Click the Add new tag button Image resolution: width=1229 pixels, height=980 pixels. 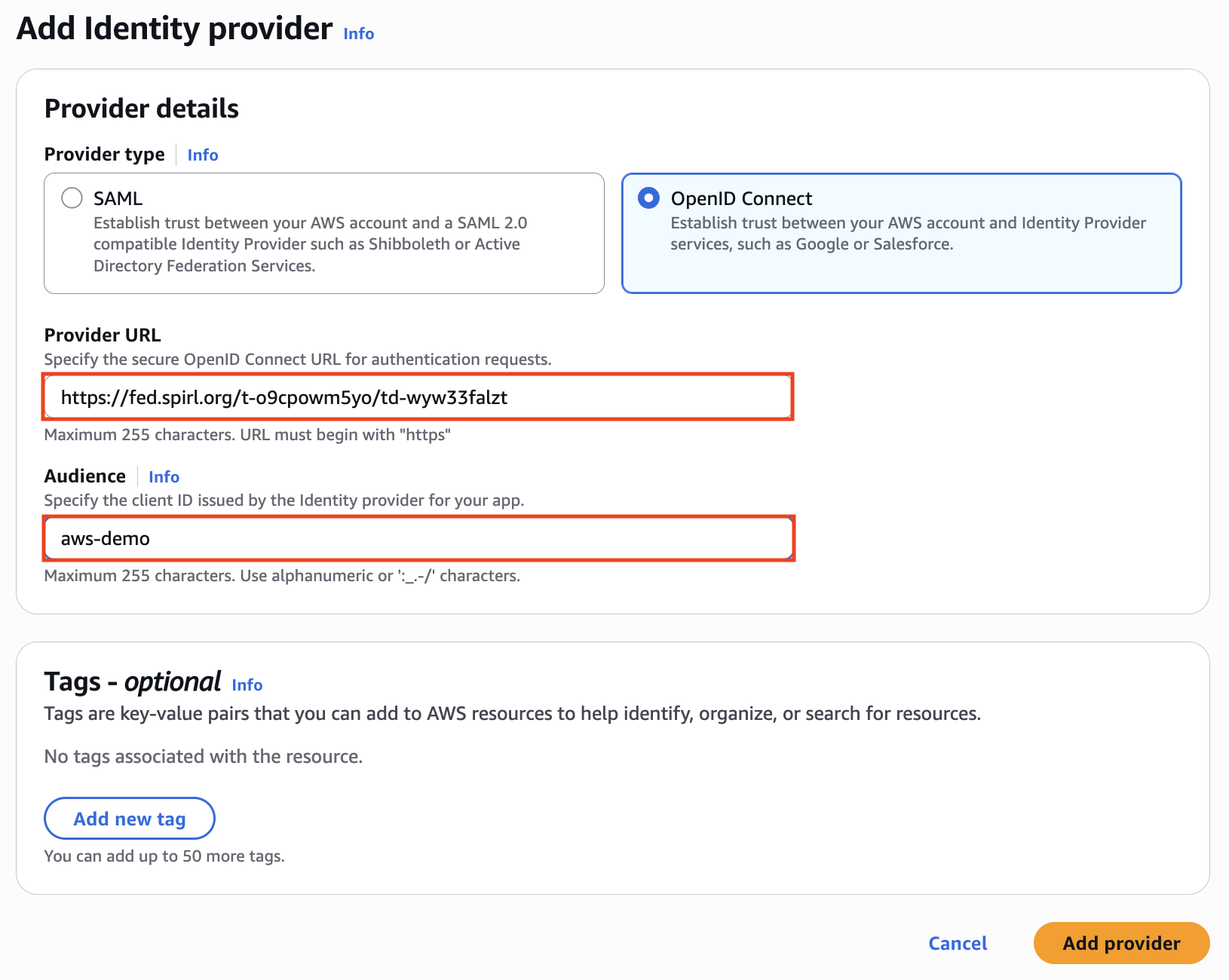pos(129,818)
